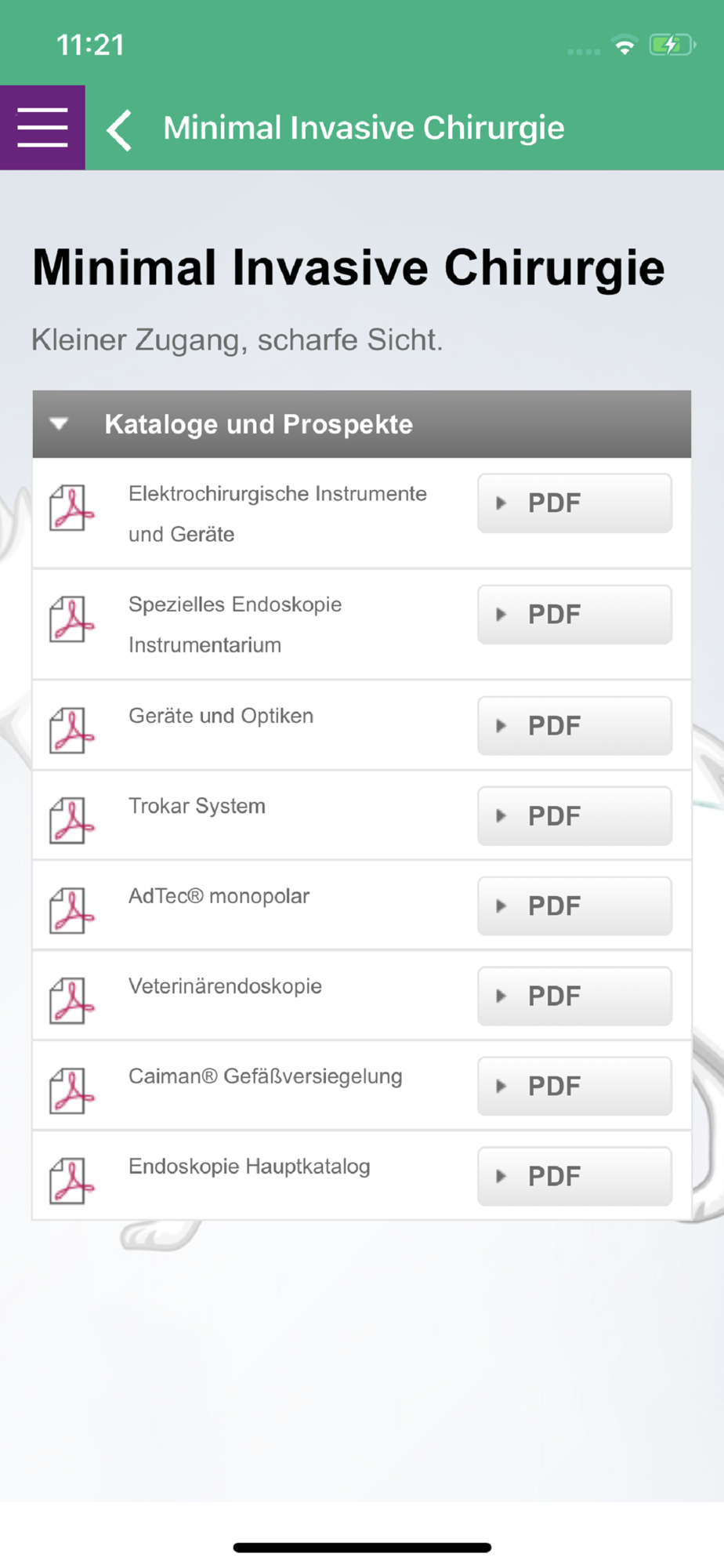The width and height of the screenshot is (724, 1568).
Task: Tap the PDF icon beside Elektrochirurgische Instrumente
Action: tap(71, 508)
